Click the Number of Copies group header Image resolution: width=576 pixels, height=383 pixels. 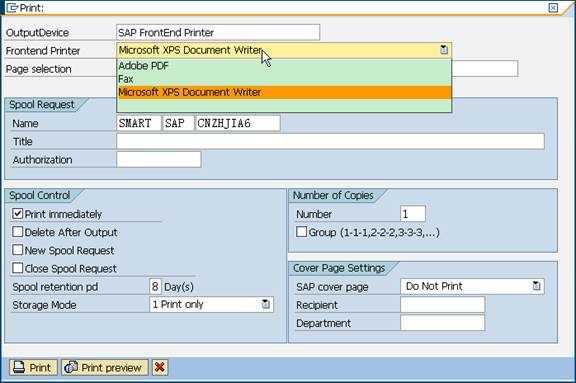click(x=333, y=195)
